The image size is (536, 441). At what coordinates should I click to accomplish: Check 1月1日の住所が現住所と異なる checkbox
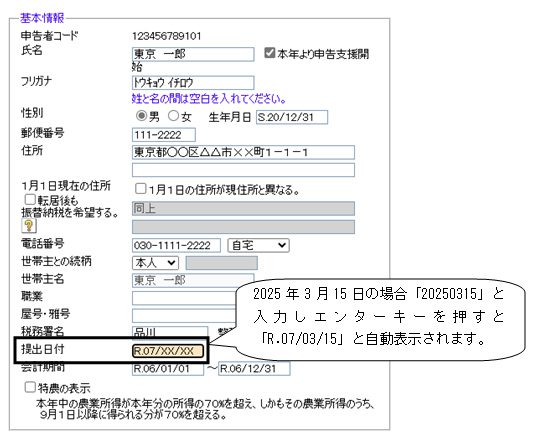coord(140,188)
